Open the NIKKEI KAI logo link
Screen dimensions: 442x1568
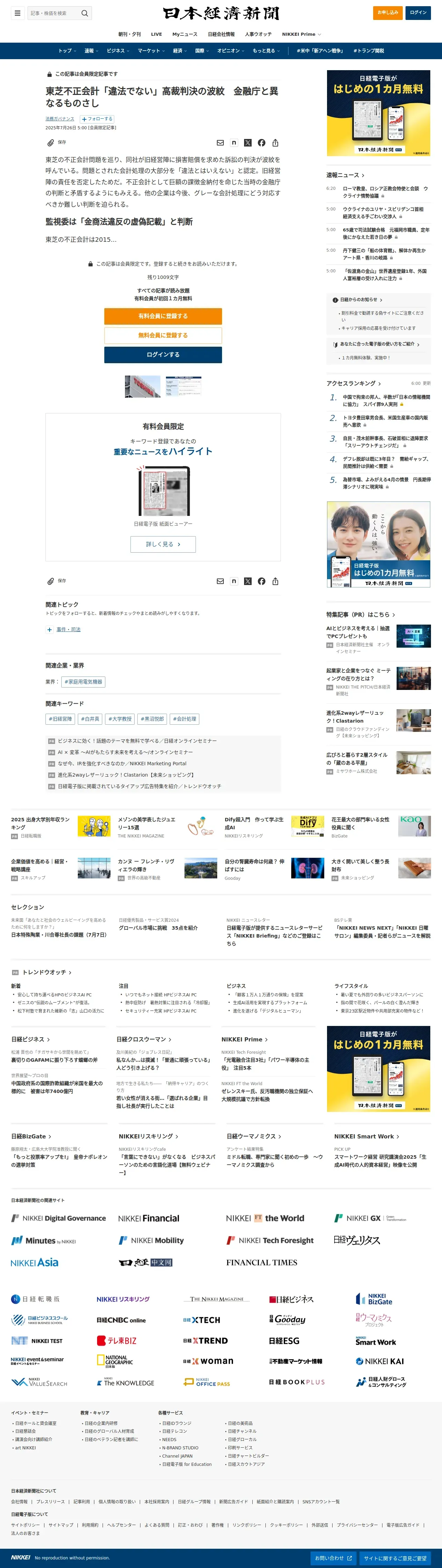tap(380, 1361)
